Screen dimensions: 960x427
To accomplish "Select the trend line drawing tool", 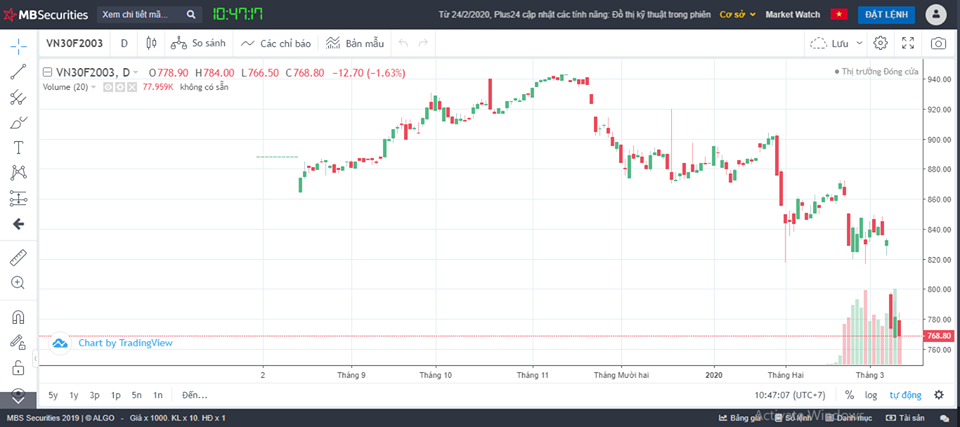I will coord(18,72).
